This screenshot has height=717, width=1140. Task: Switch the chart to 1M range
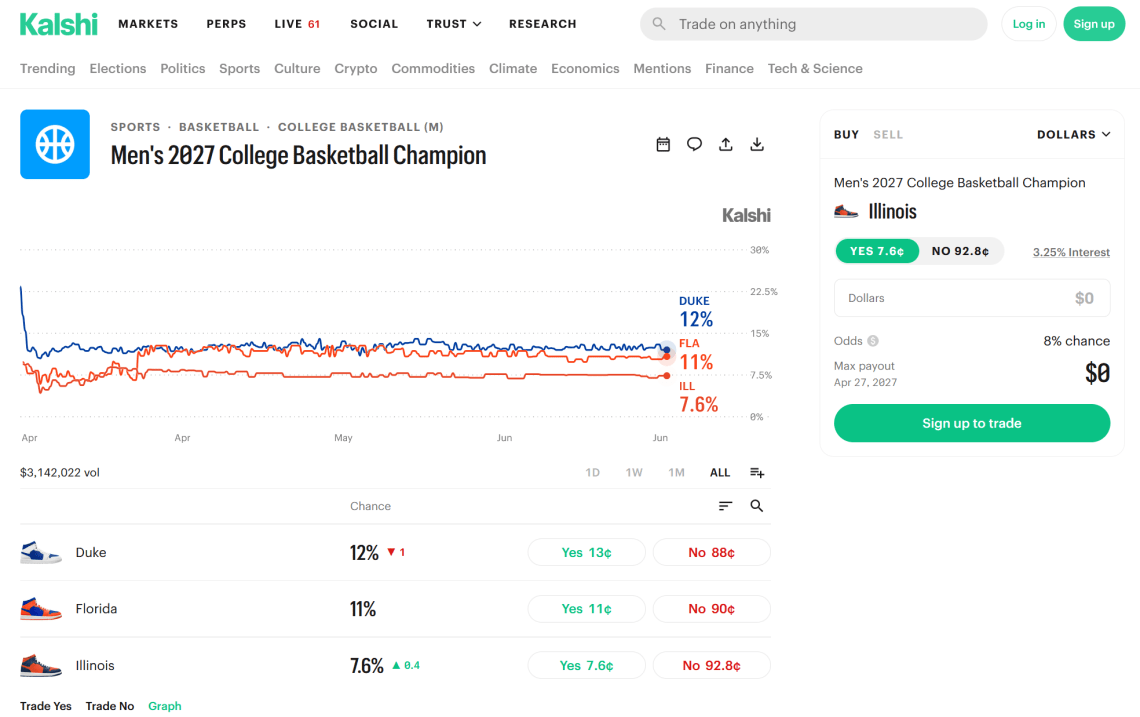point(676,473)
